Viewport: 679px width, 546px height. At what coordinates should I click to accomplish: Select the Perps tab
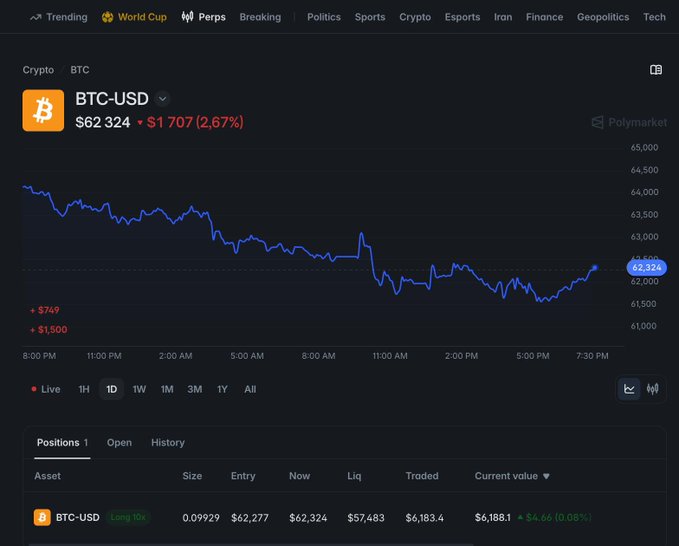[x=204, y=17]
